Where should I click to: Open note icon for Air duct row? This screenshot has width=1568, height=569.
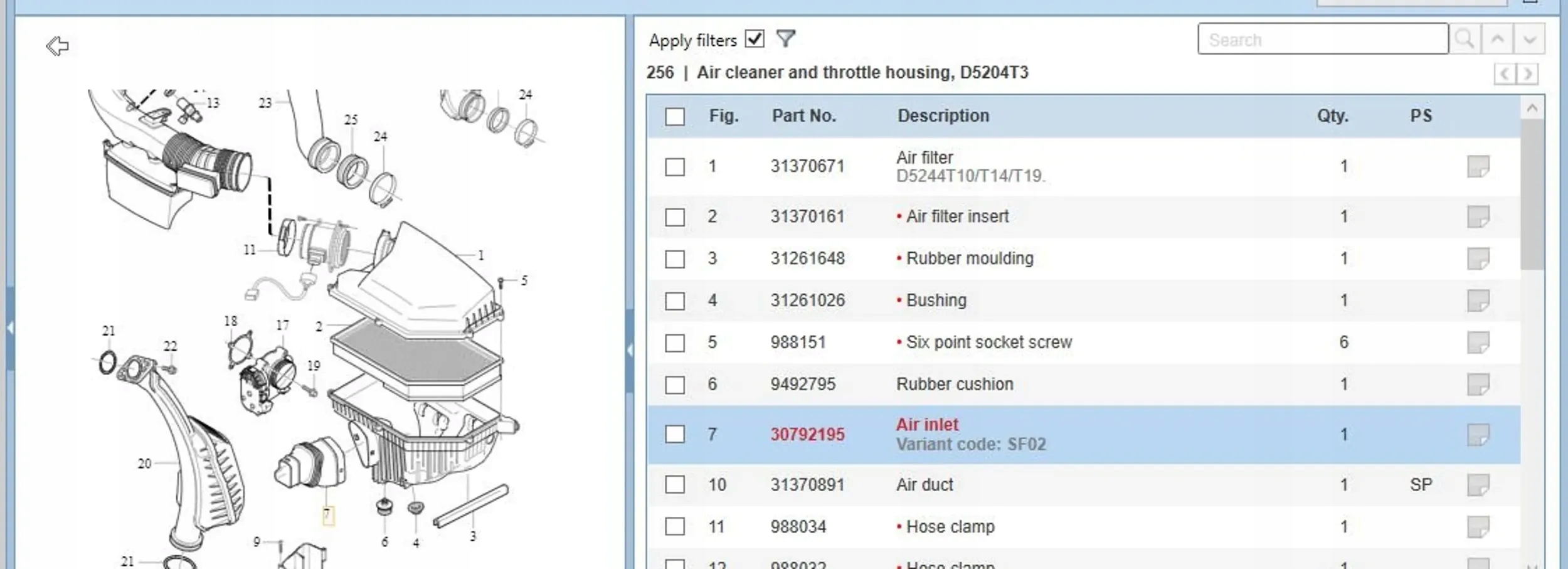pos(1478,485)
